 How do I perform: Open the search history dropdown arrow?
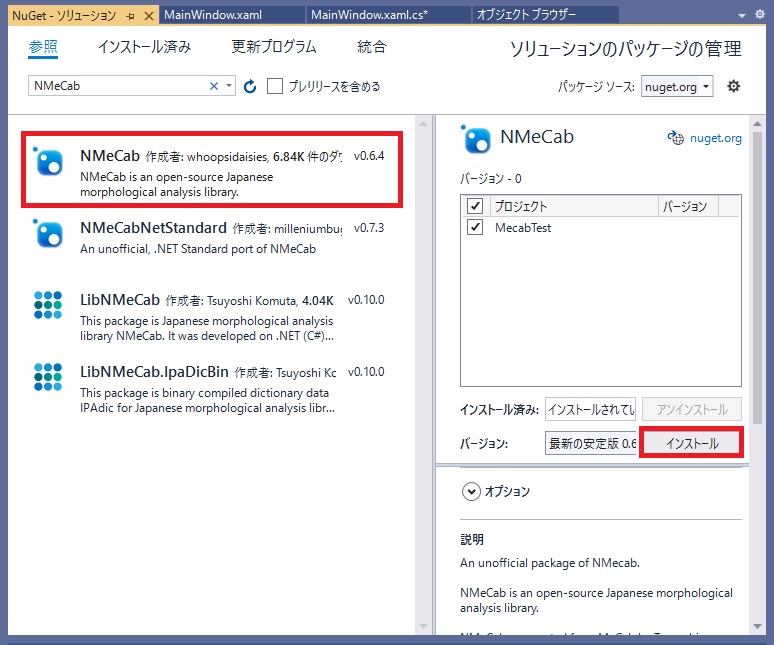click(x=229, y=86)
